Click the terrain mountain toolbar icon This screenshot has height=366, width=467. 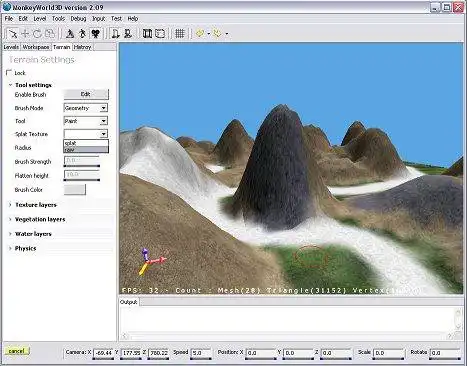(x=70, y=33)
